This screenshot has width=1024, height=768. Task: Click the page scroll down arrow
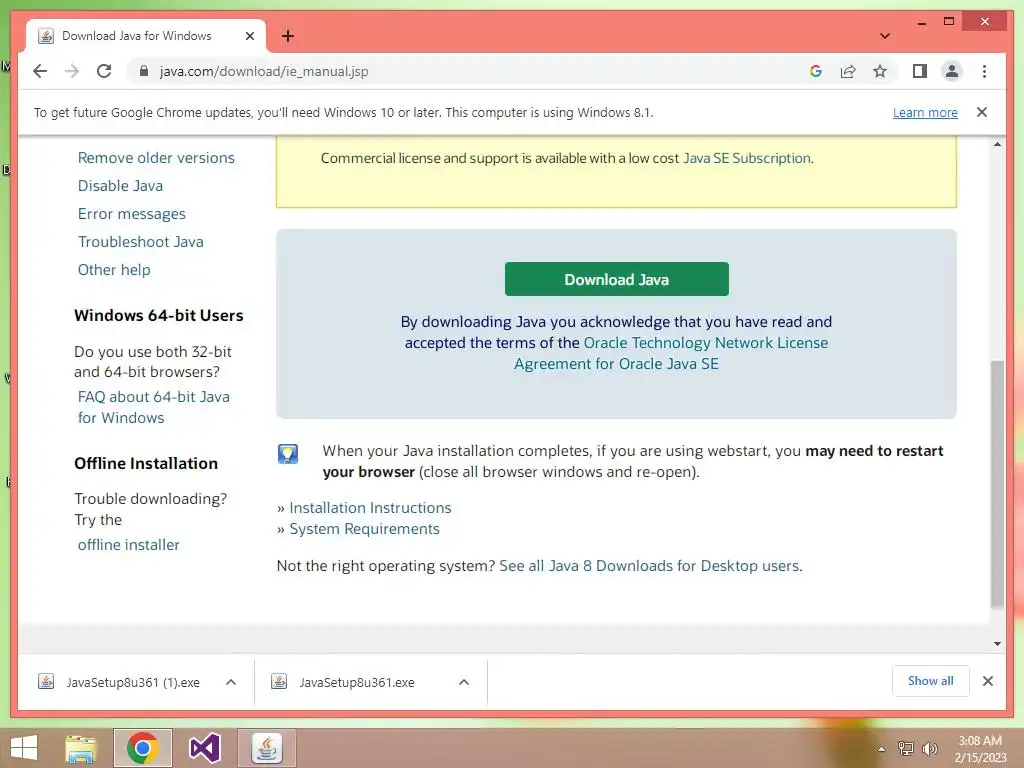click(x=997, y=644)
